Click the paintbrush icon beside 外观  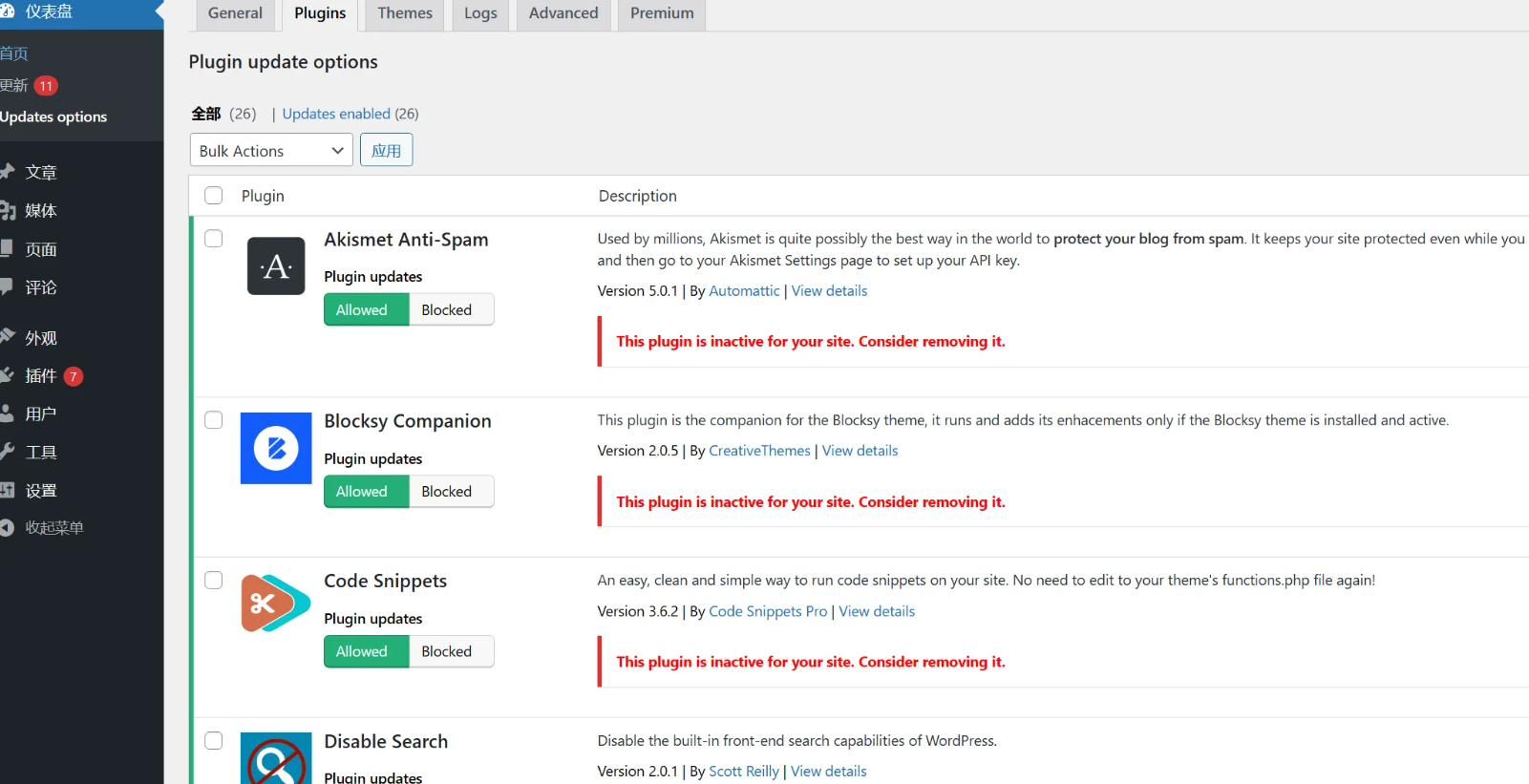click(8, 337)
